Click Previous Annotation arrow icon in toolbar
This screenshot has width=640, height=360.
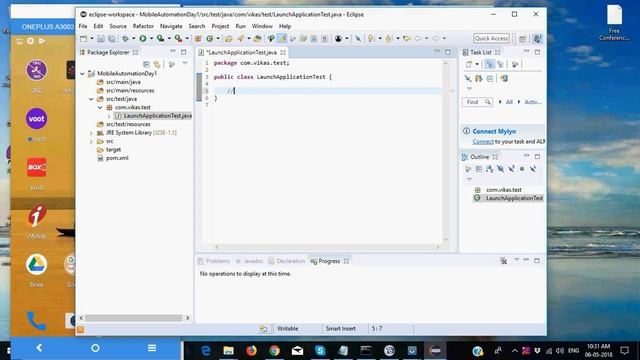(389, 38)
